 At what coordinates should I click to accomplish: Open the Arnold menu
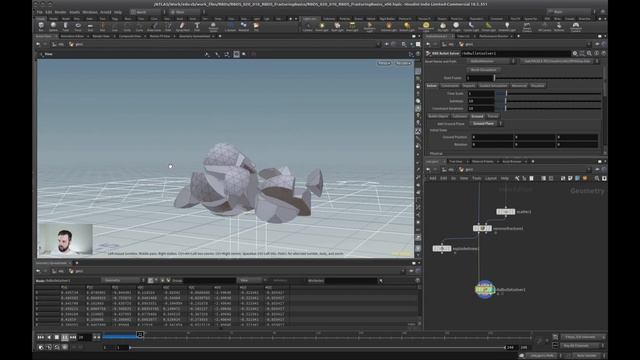(105, 12)
